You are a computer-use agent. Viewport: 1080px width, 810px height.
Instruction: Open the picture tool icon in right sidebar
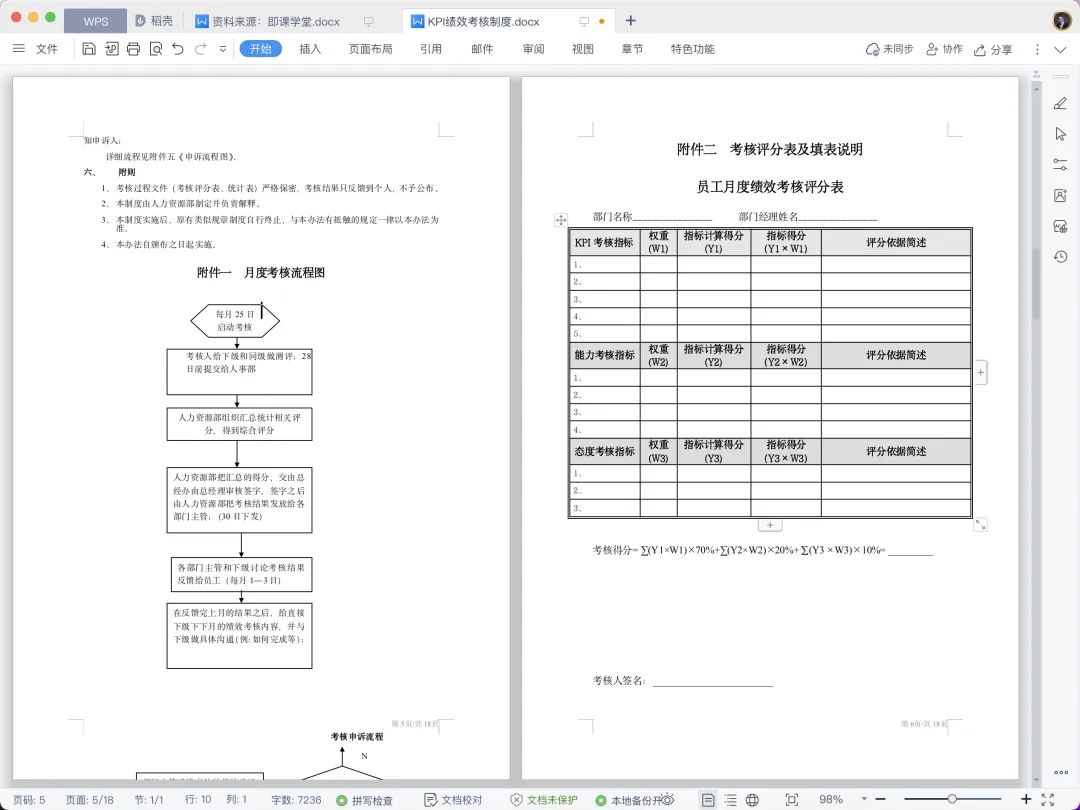point(1060,226)
